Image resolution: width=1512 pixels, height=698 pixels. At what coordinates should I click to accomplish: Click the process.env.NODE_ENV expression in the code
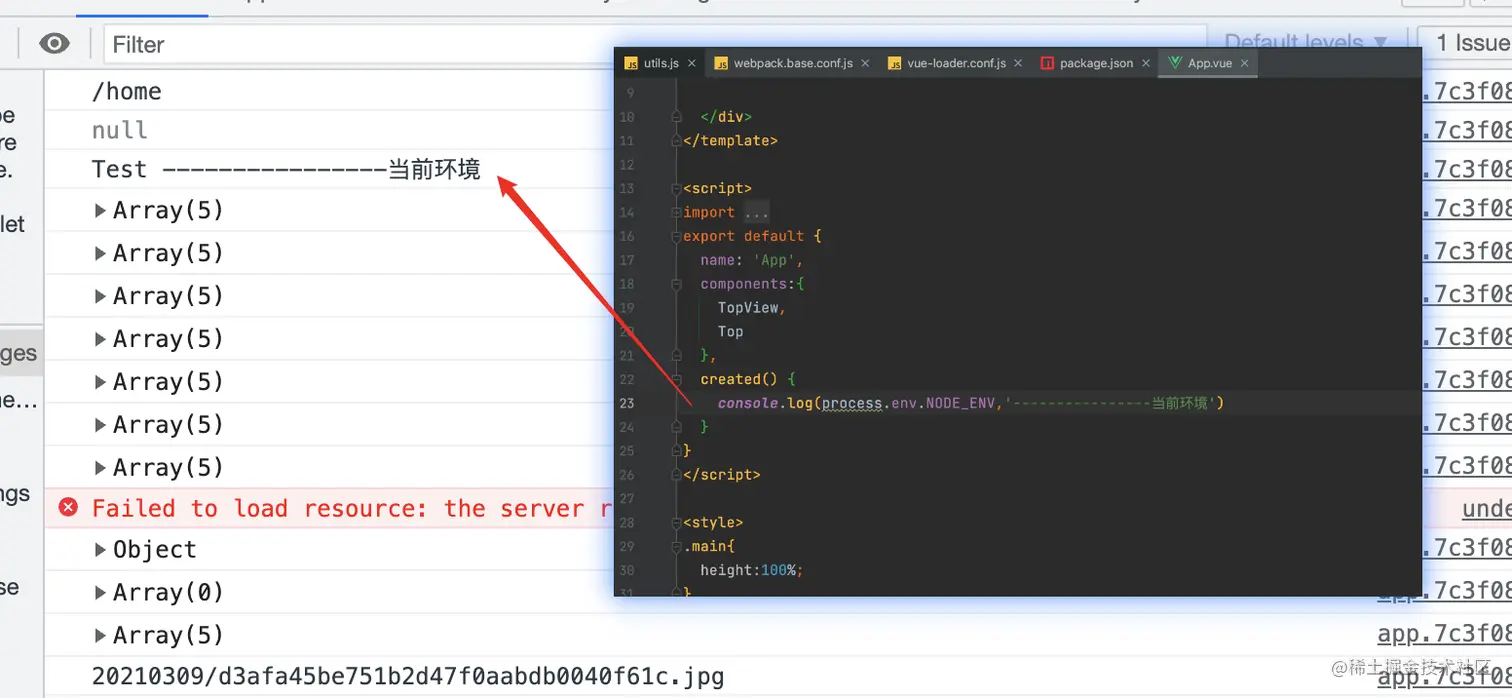click(x=909, y=403)
